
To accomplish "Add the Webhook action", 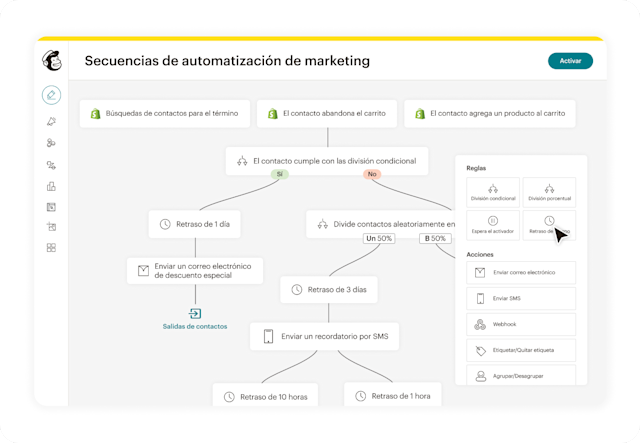I will click(x=521, y=324).
